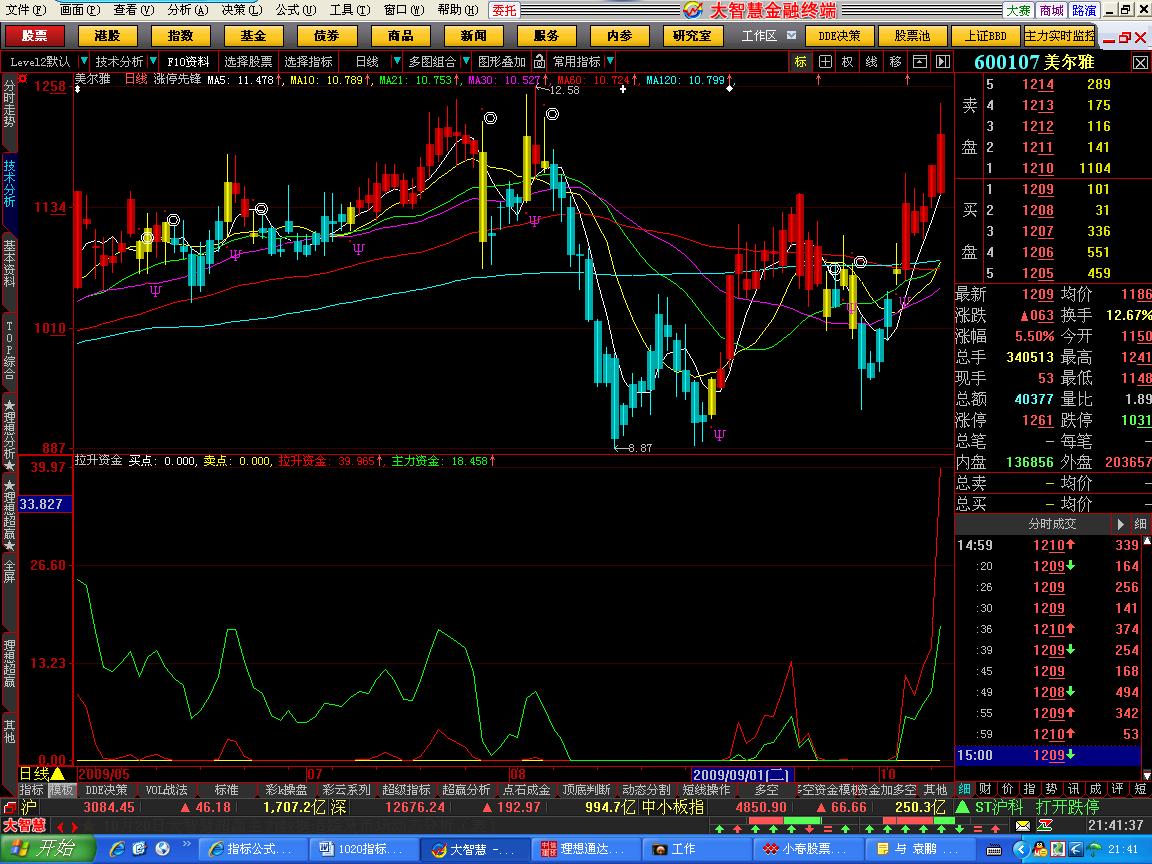Click the QQ penguin tray icon

click(x=1040, y=849)
